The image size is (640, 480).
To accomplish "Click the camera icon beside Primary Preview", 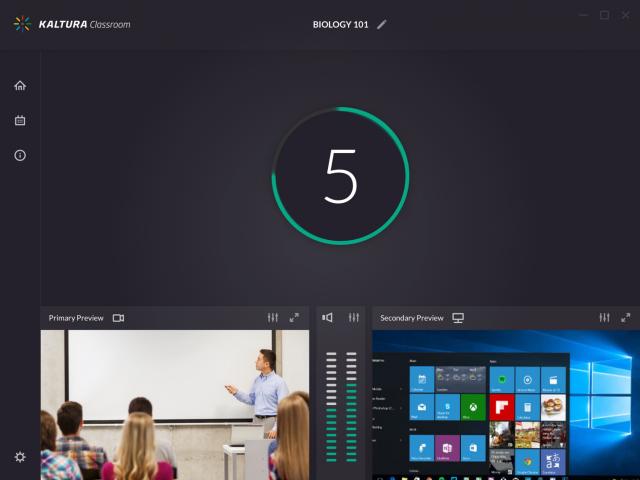I will (118, 318).
